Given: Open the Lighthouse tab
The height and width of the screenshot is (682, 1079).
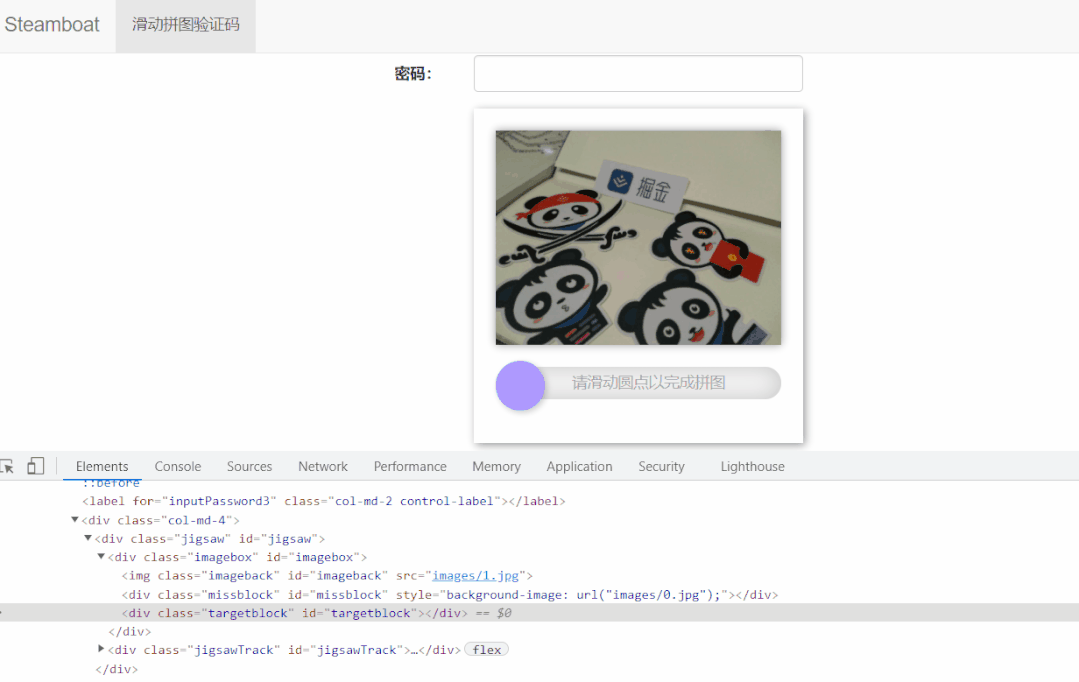Looking at the screenshot, I should tap(752, 467).
